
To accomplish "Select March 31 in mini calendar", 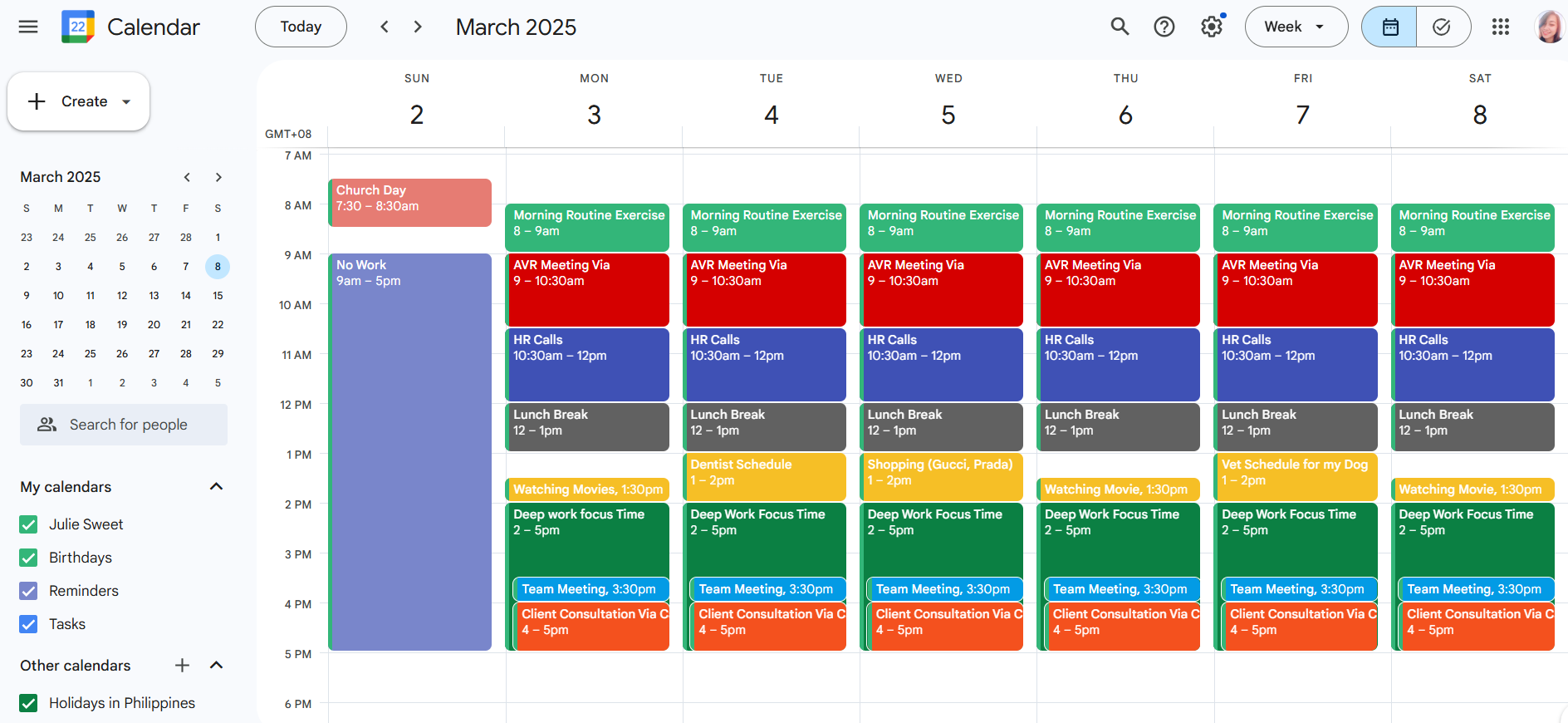I will (x=58, y=383).
